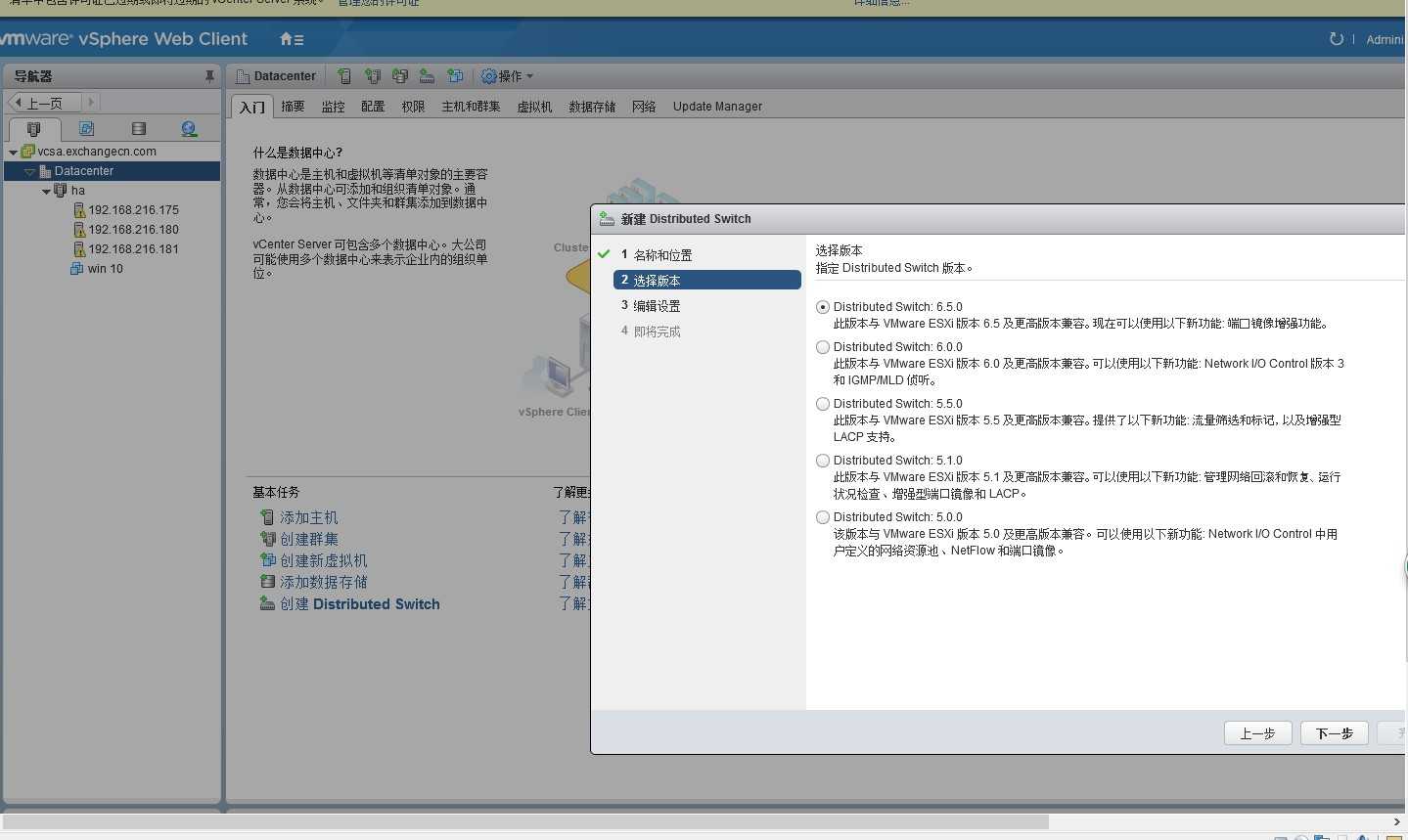
Task: Click the forward history arrow in navigator
Action: coord(91,102)
